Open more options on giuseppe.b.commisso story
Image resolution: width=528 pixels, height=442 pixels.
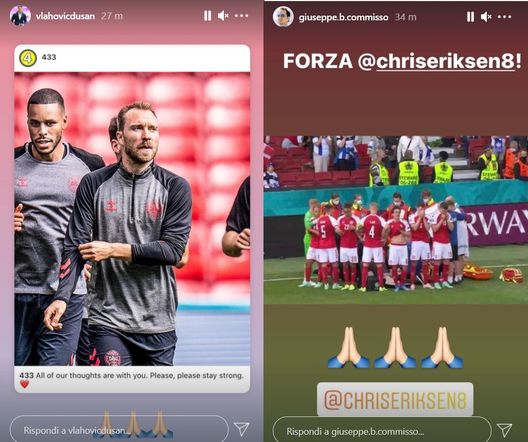click(504, 17)
